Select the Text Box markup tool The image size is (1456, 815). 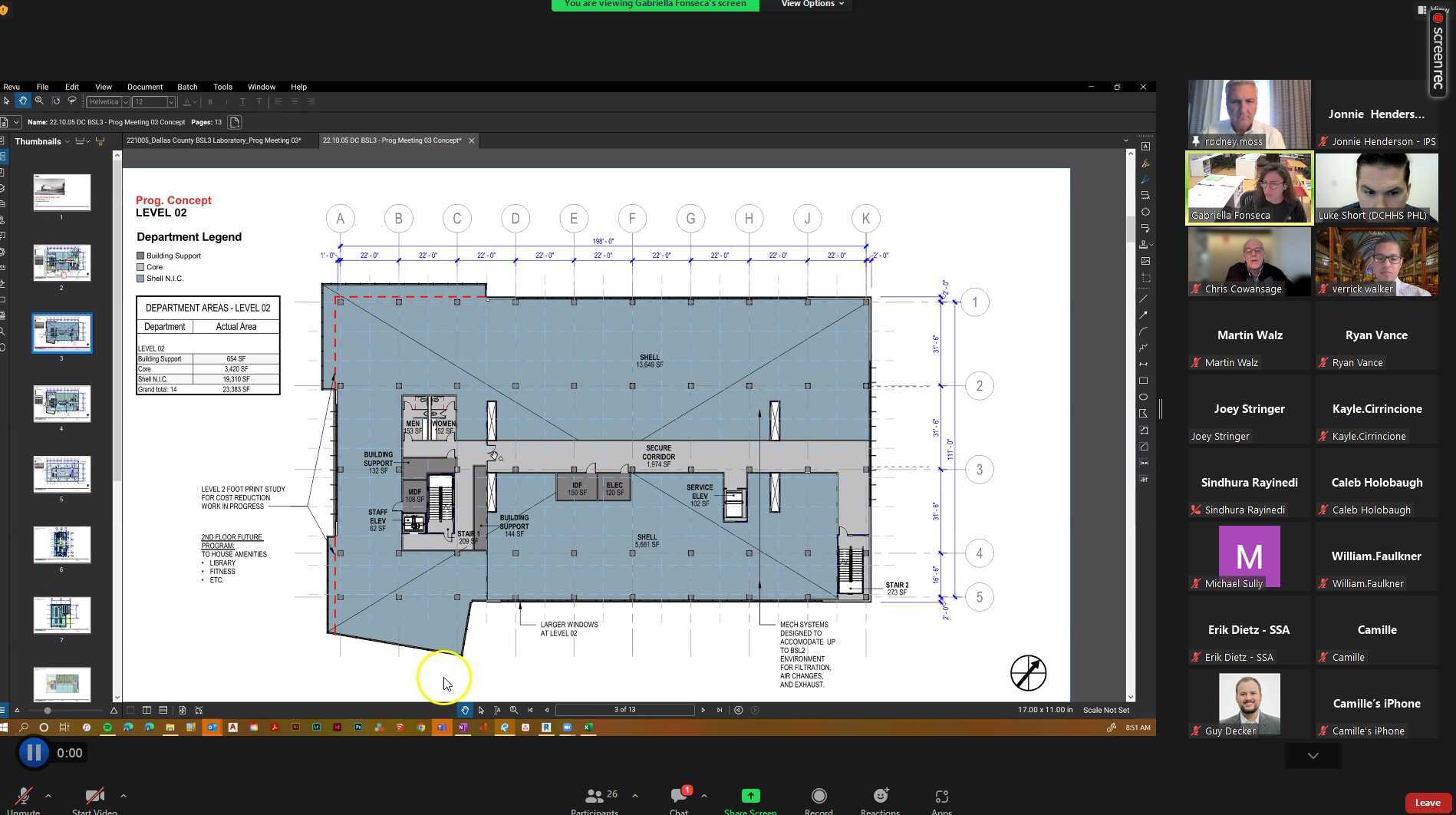click(x=1145, y=145)
